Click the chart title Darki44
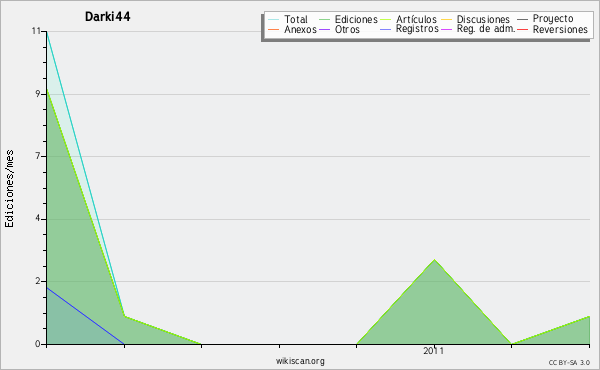600x370 pixels. click(x=108, y=16)
